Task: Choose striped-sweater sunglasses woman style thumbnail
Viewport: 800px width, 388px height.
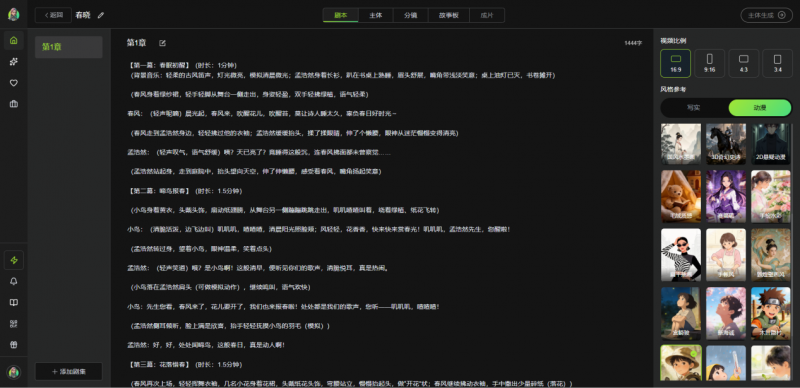Action: click(x=681, y=255)
